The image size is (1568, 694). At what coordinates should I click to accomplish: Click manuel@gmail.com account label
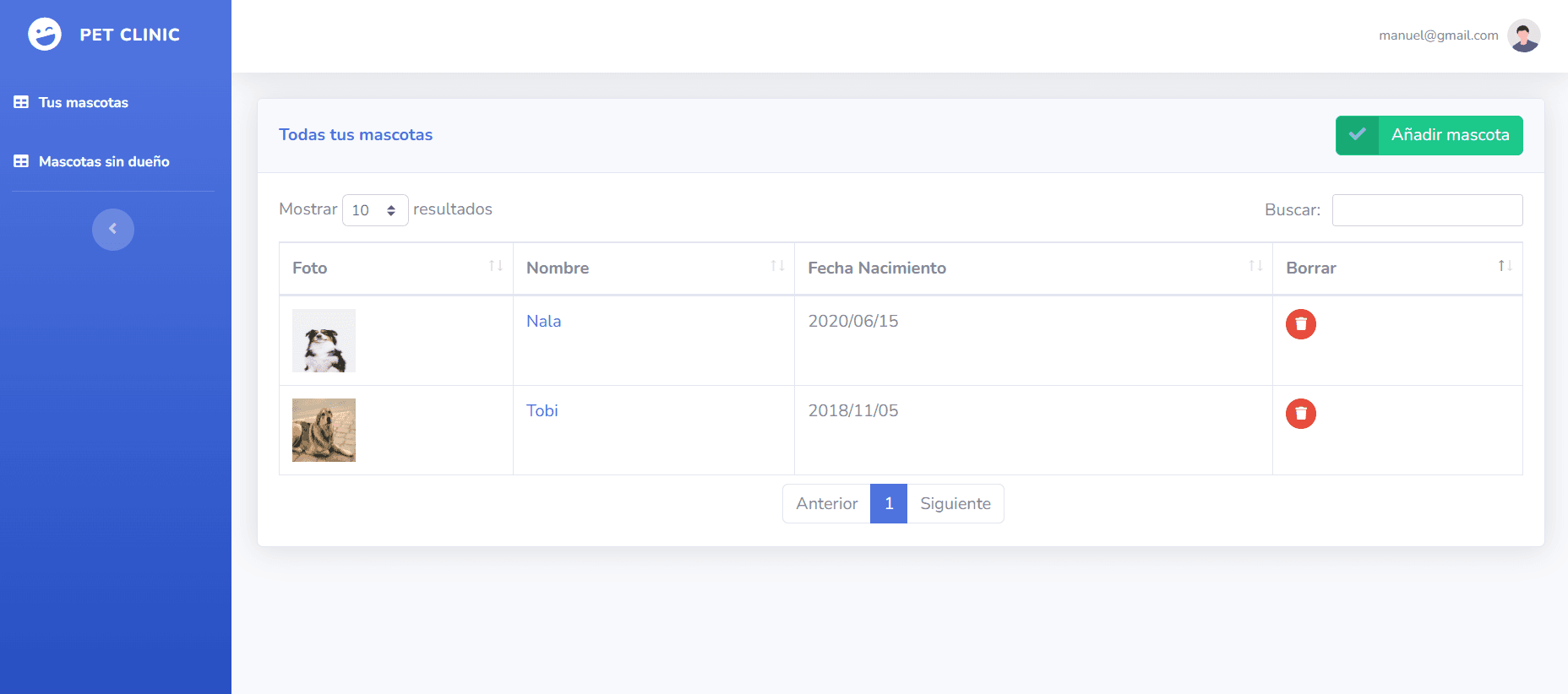1439,35
